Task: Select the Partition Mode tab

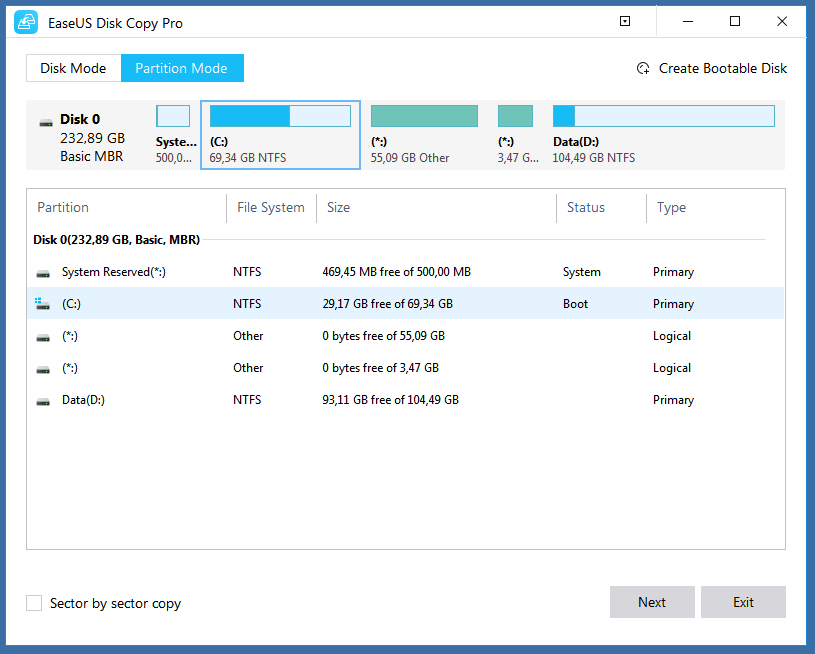Action: click(x=182, y=68)
